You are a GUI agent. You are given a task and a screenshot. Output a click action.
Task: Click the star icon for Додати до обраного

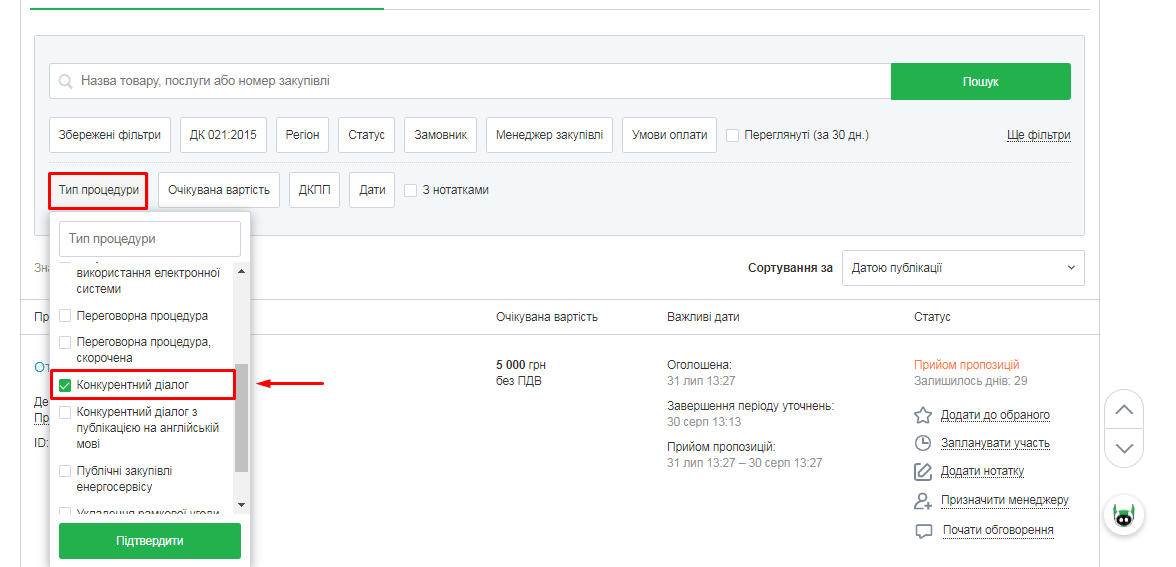point(923,415)
